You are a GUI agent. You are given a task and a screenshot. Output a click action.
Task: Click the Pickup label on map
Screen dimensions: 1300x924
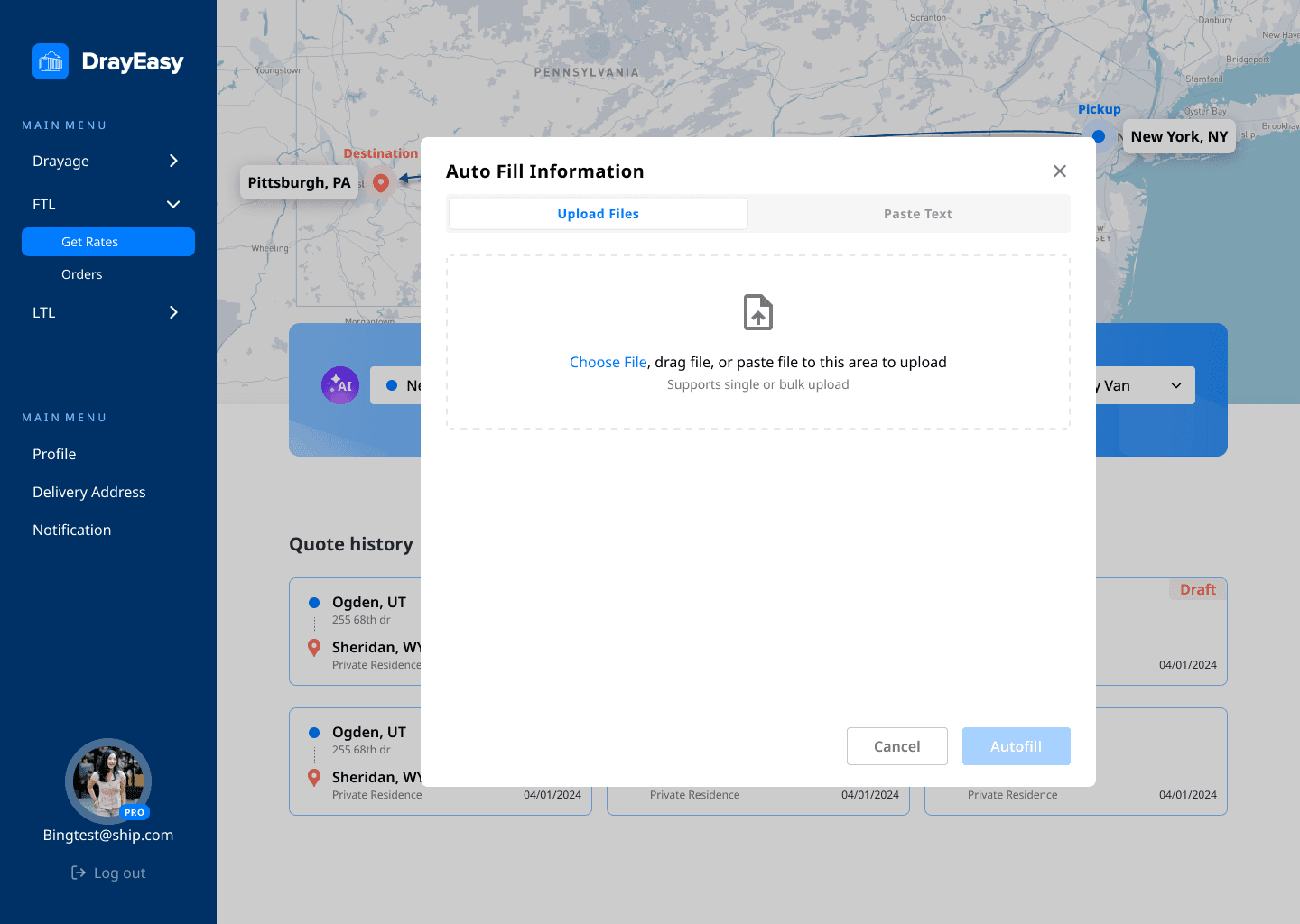point(1100,109)
